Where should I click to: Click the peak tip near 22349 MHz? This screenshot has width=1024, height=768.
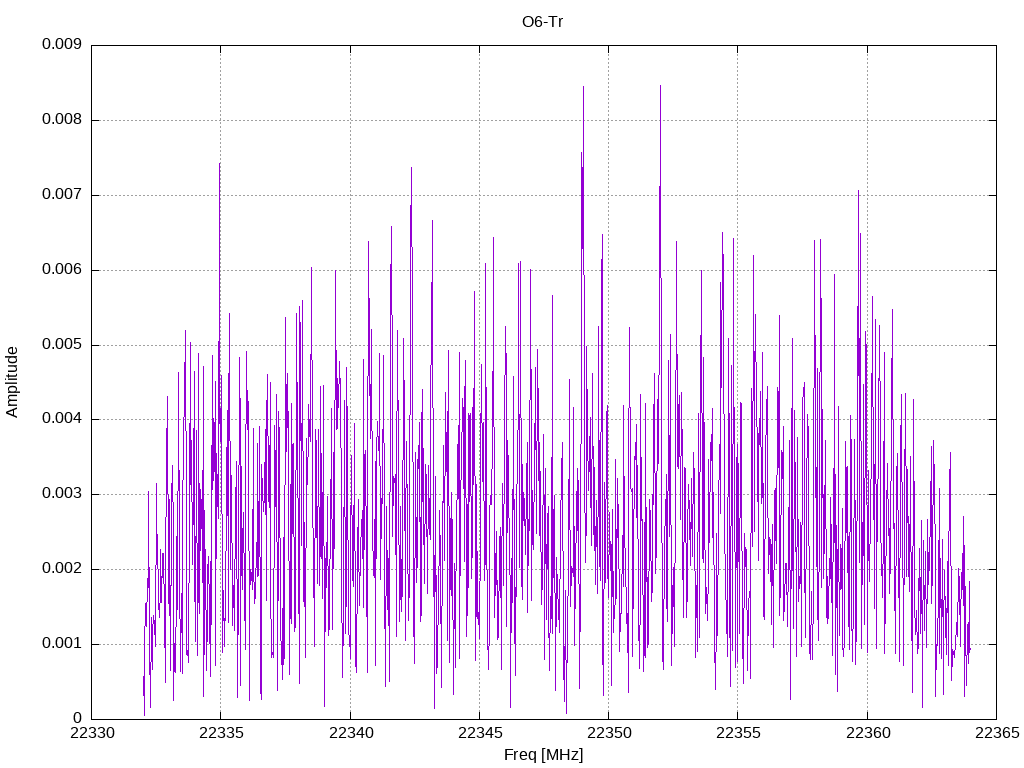pyautogui.click(x=583, y=88)
